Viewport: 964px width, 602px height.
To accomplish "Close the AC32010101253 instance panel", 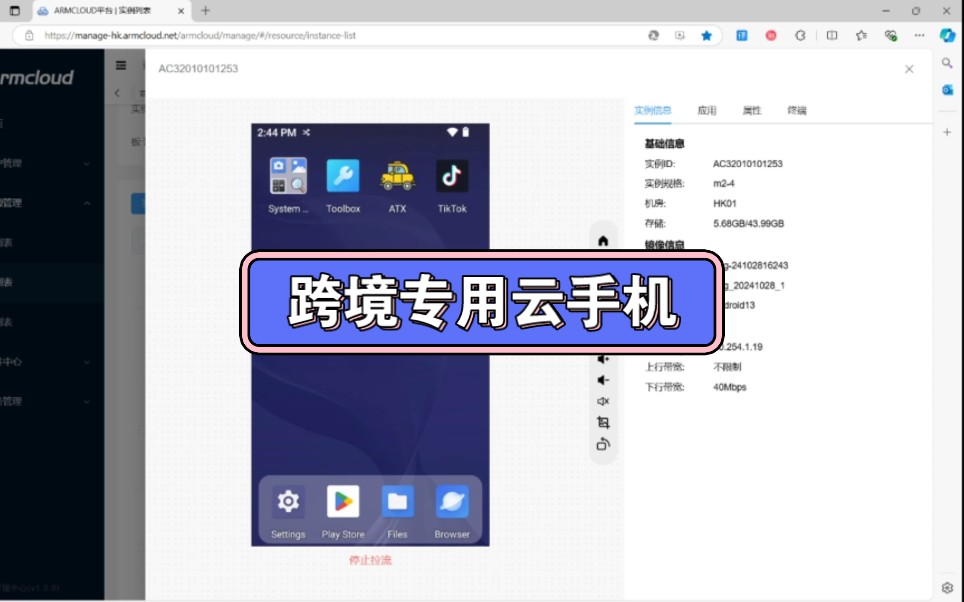I will (909, 69).
